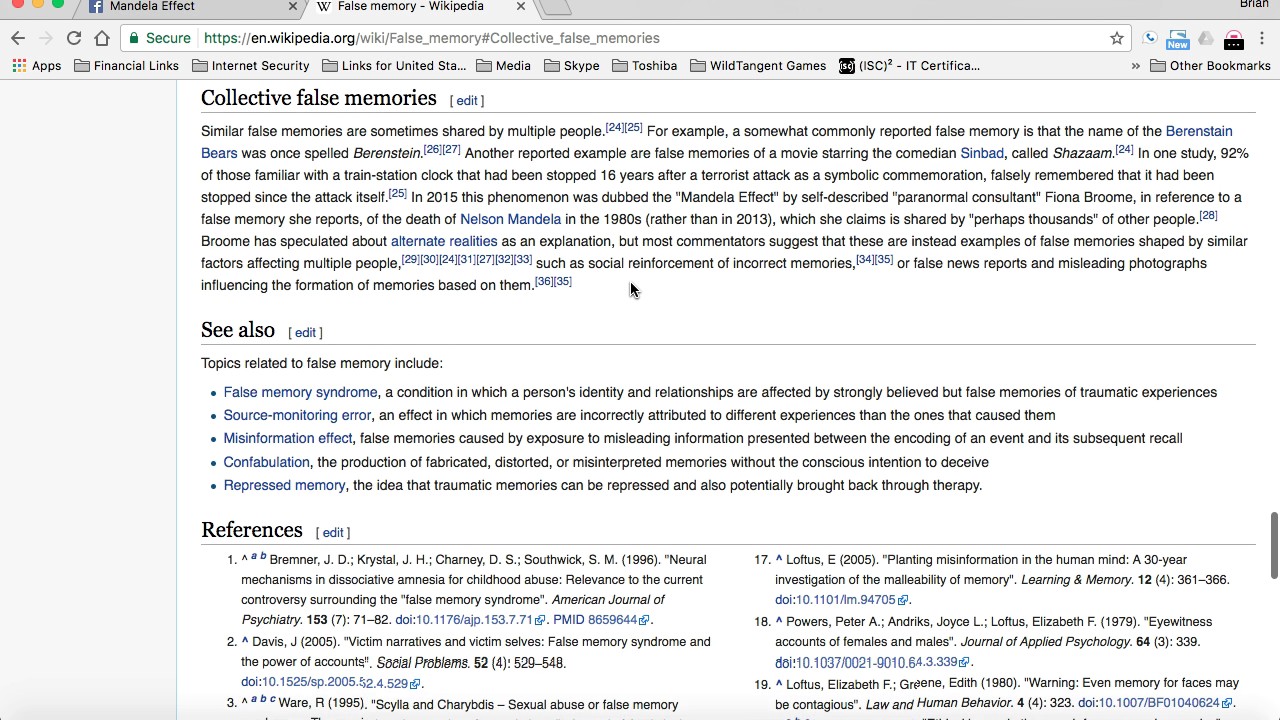Click the extension icon labeled New
The width and height of the screenshot is (1280, 720).
tap(1178, 38)
